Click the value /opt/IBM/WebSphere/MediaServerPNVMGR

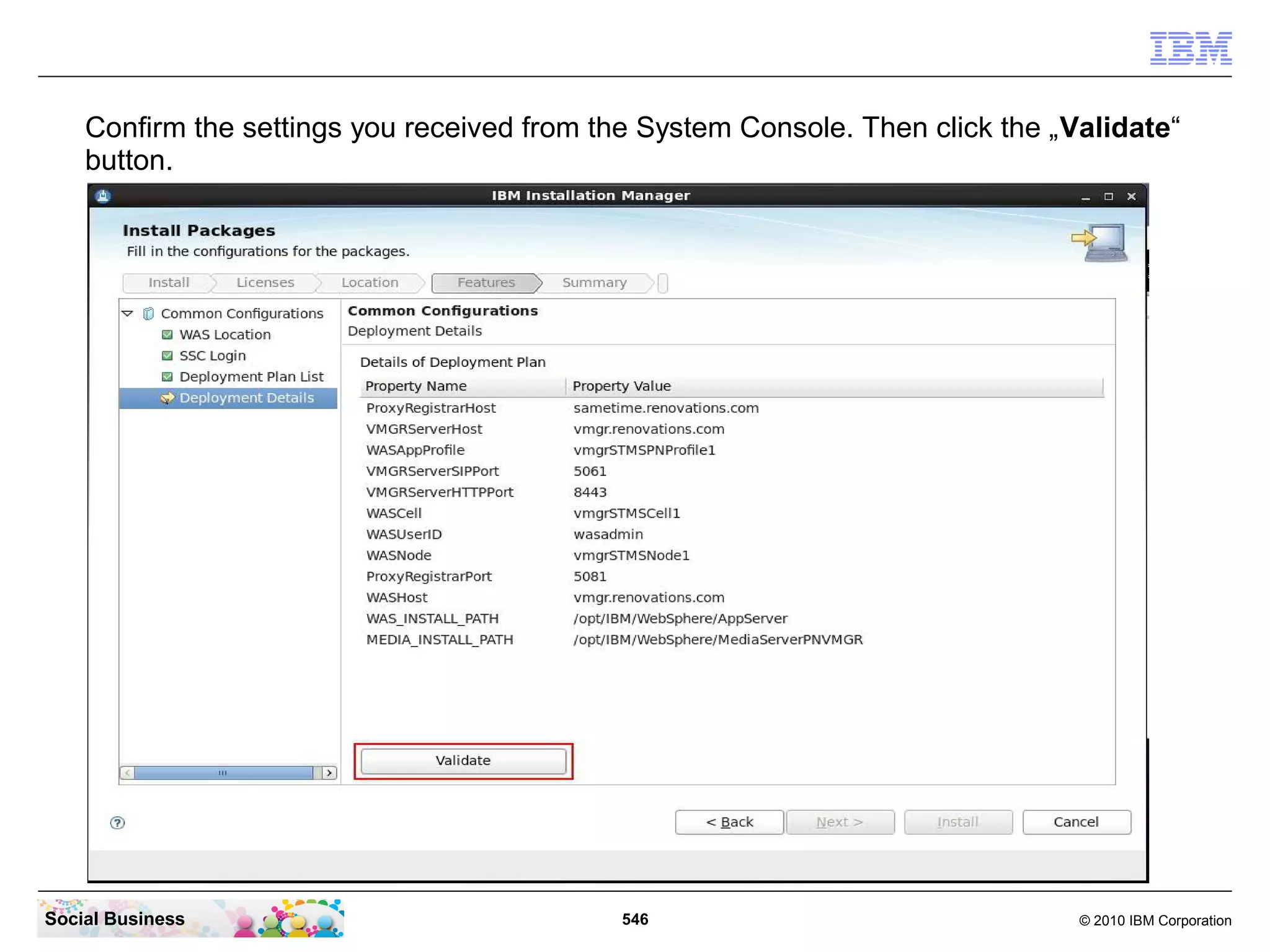click(x=718, y=640)
